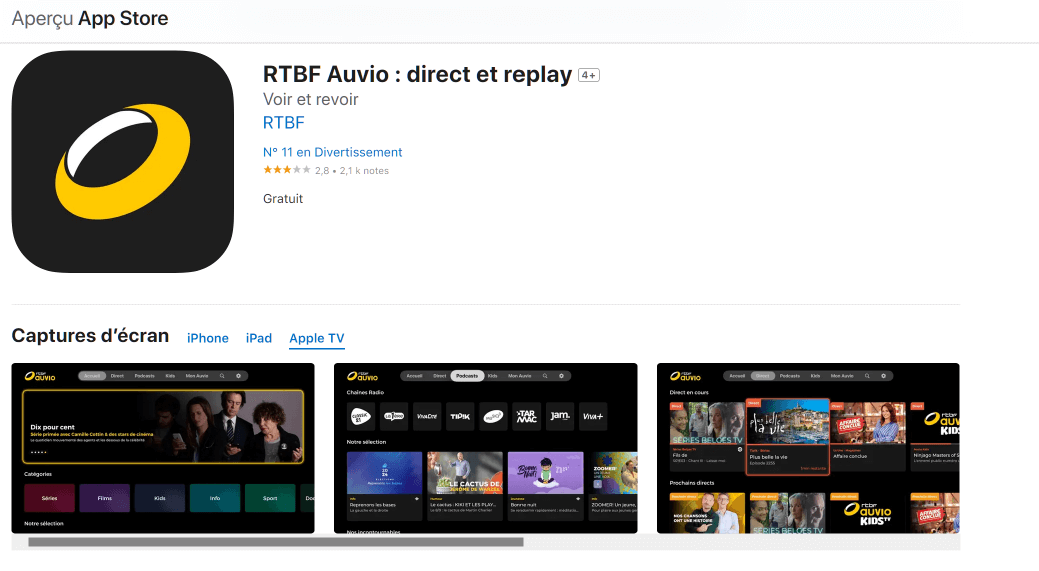Open the Direct en cours screenshot
1039x571 pixels.
pyautogui.click(x=808, y=448)
